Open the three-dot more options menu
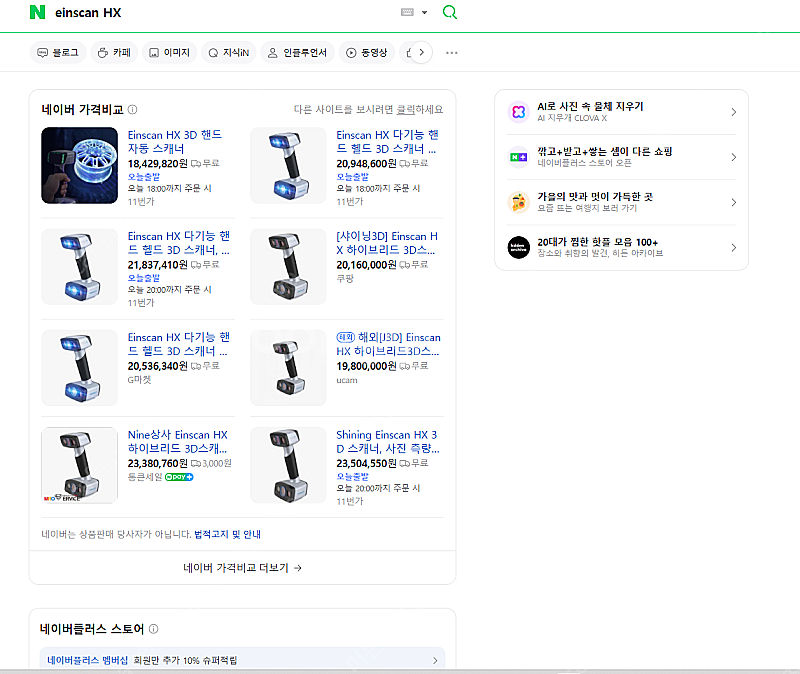 click(x=452, y=53)
